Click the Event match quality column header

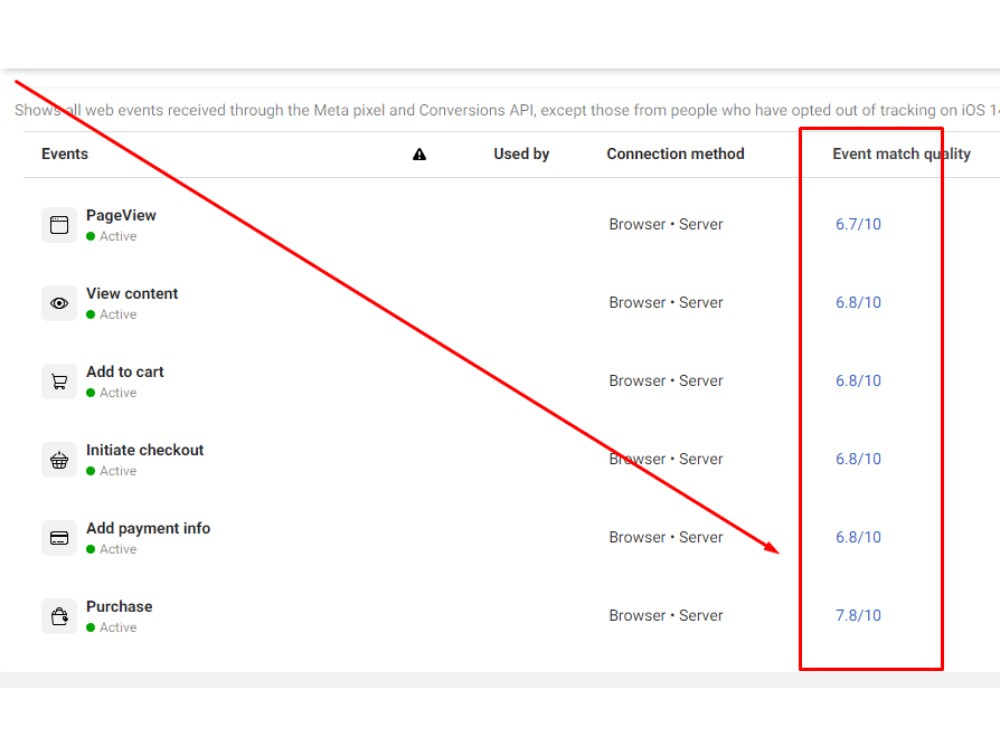[900, 154]
